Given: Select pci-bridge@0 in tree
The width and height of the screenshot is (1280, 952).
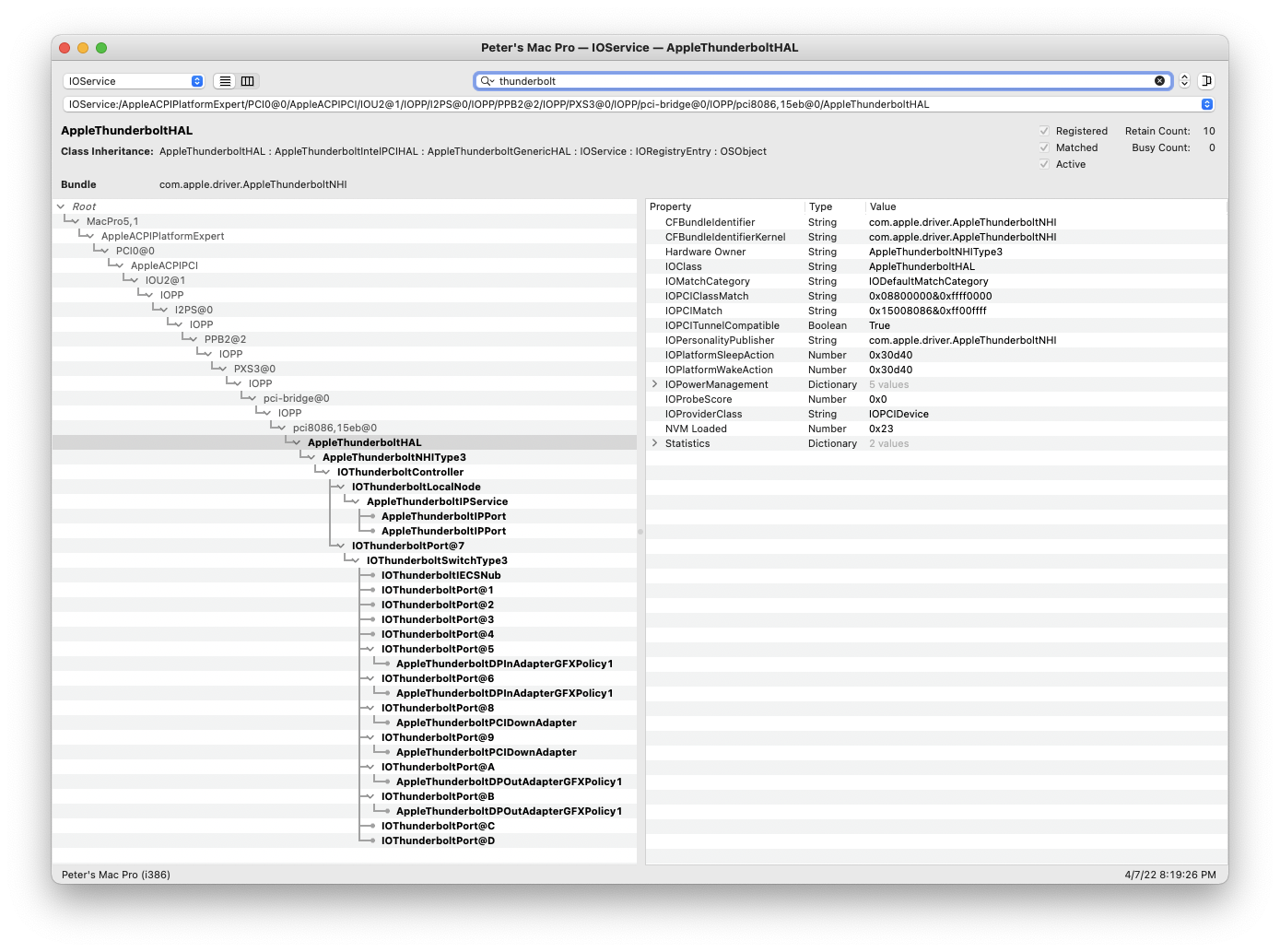Looking at the screenshot, I should click(x=296, y=398).
